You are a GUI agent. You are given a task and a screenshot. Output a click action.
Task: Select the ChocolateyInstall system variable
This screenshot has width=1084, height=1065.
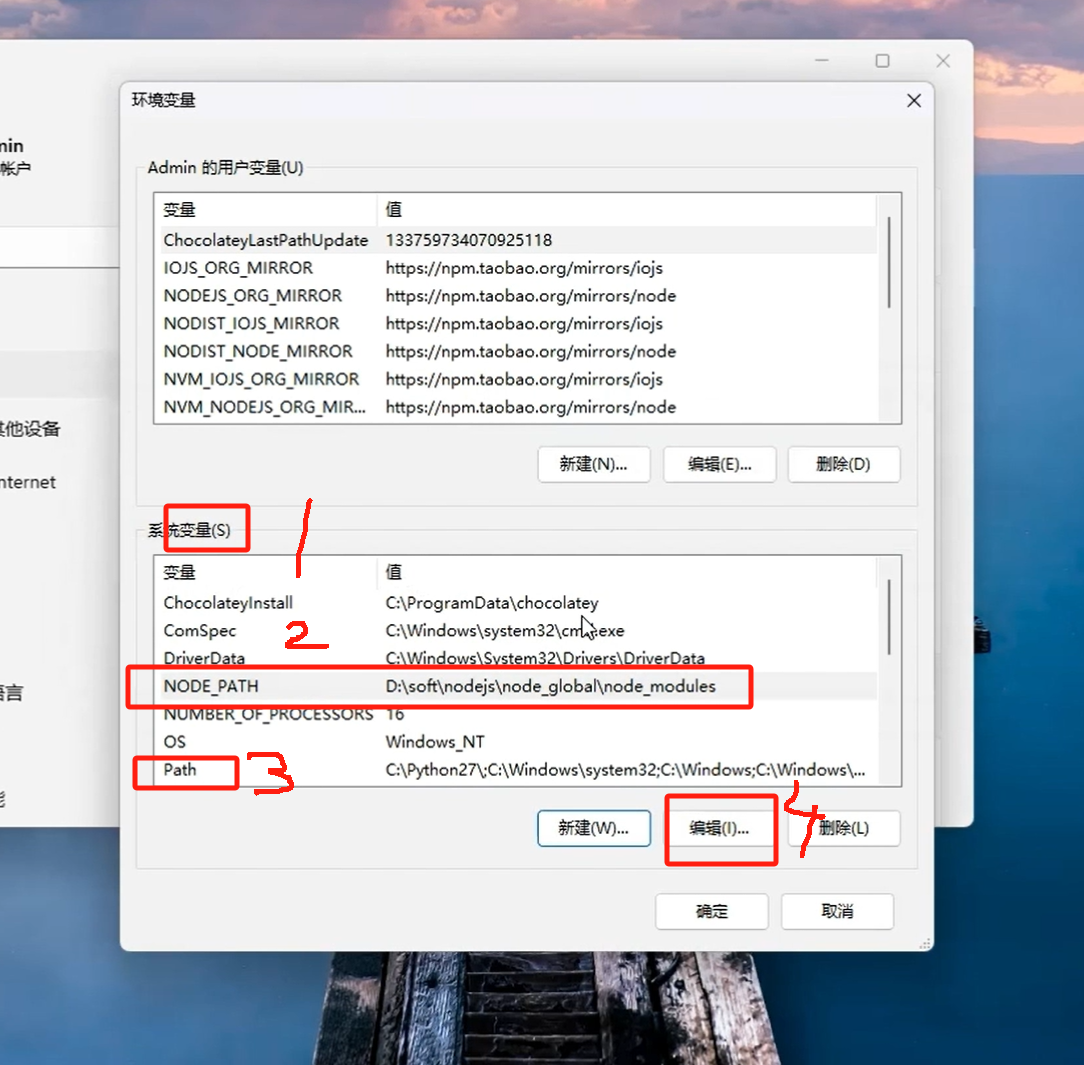pos(518,603)
